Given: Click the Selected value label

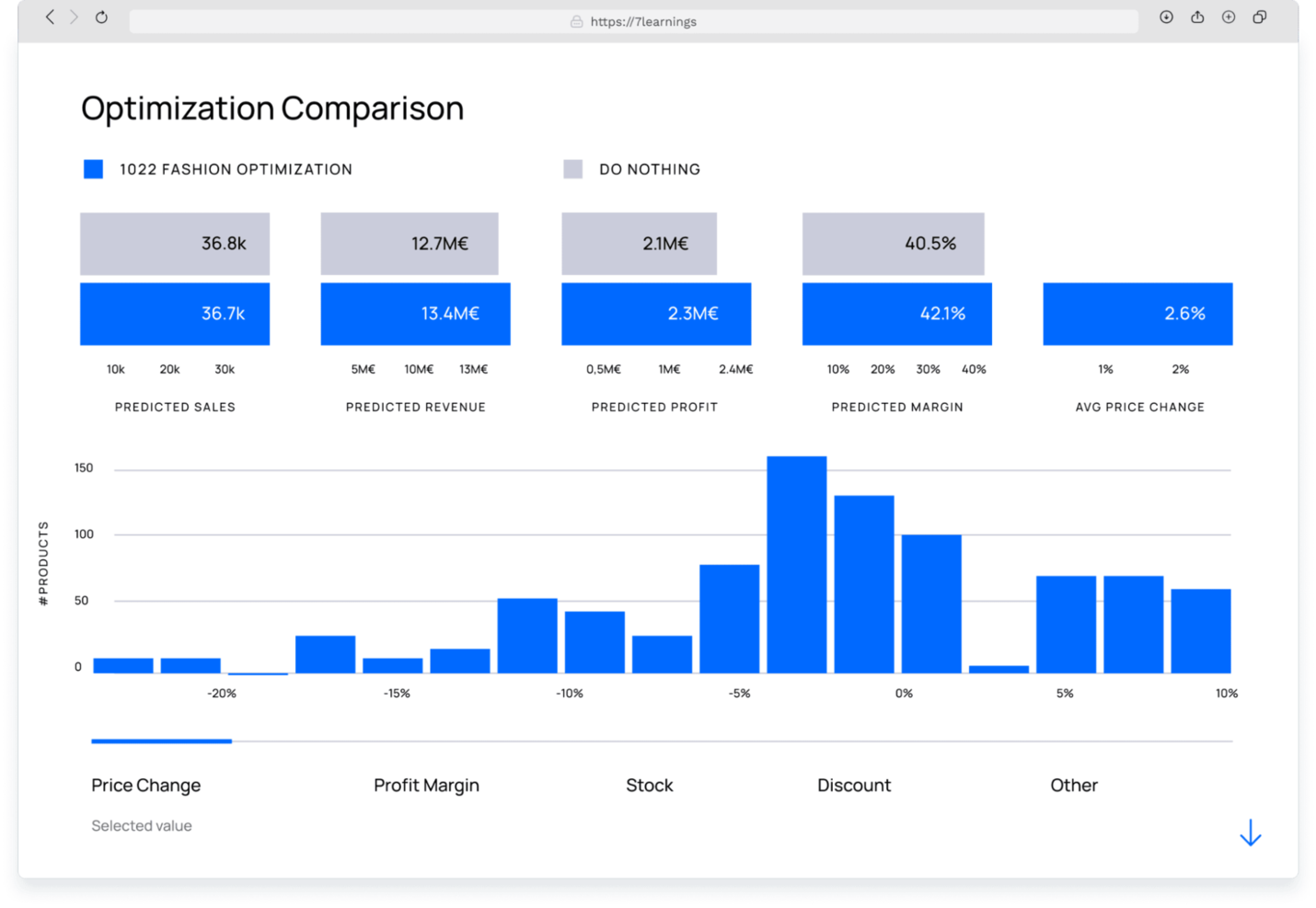Looking at the screenshot, I should (x=141, y=825).
